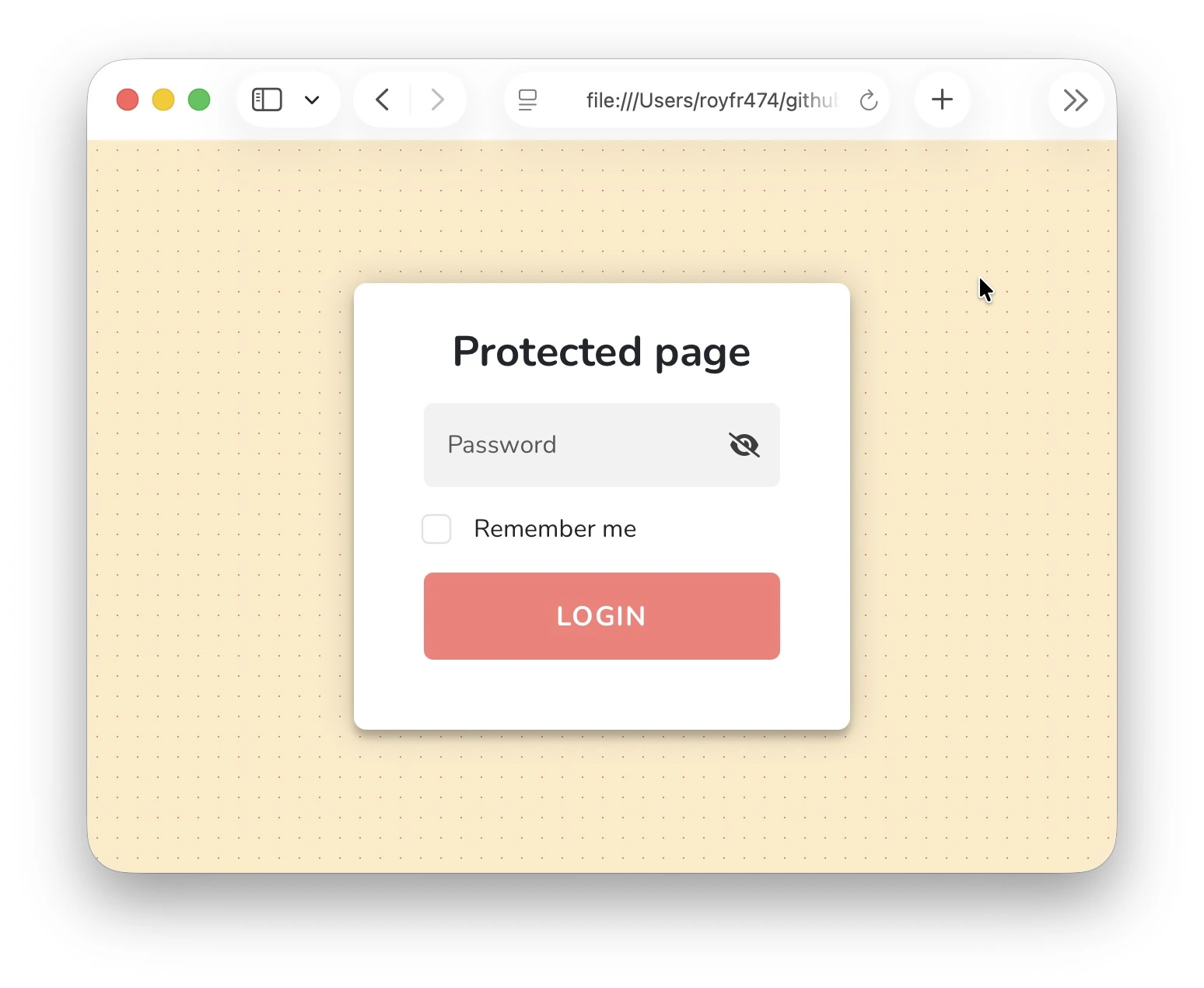Click the dotted beige page background
This screenshot has width=1204, height=988.
(218, 506)
